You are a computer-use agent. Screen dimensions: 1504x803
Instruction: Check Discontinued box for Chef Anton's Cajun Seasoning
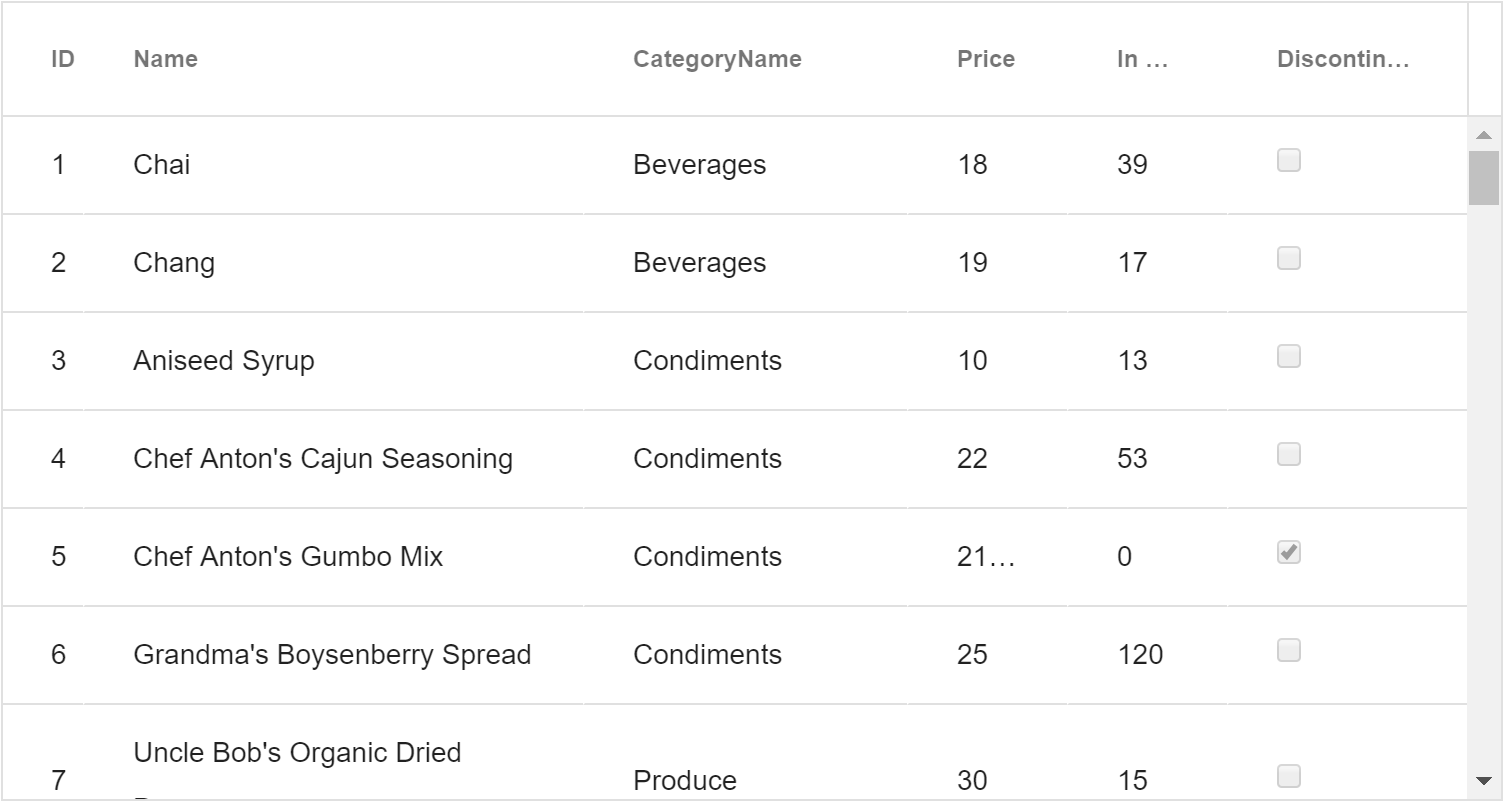tap(1289, 455)
